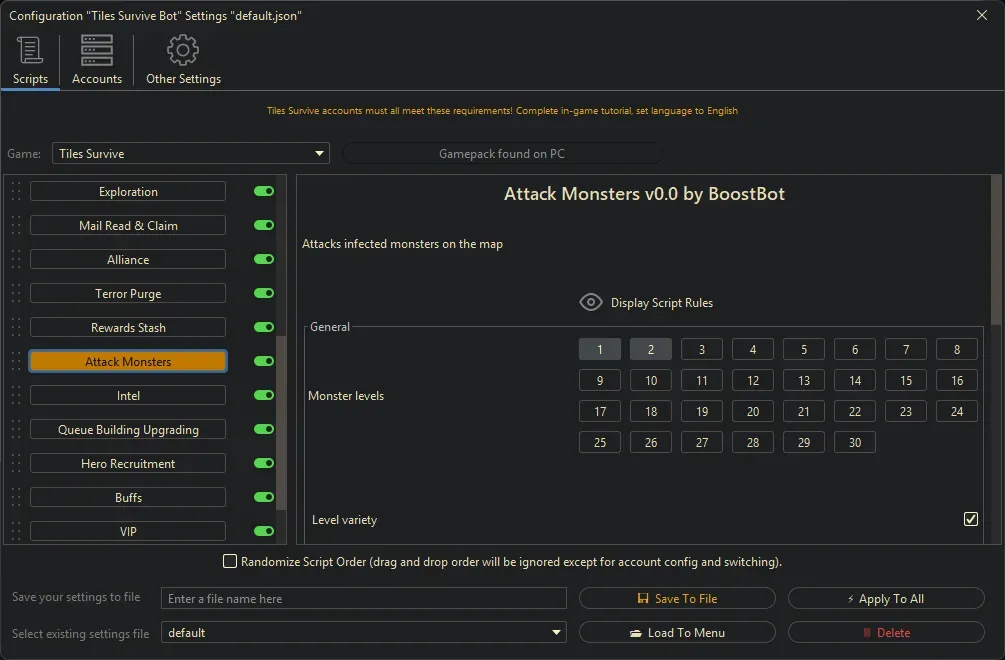Uncheck the Level variety checkbox
The image size is (1005, 660).
pos(970,519)
